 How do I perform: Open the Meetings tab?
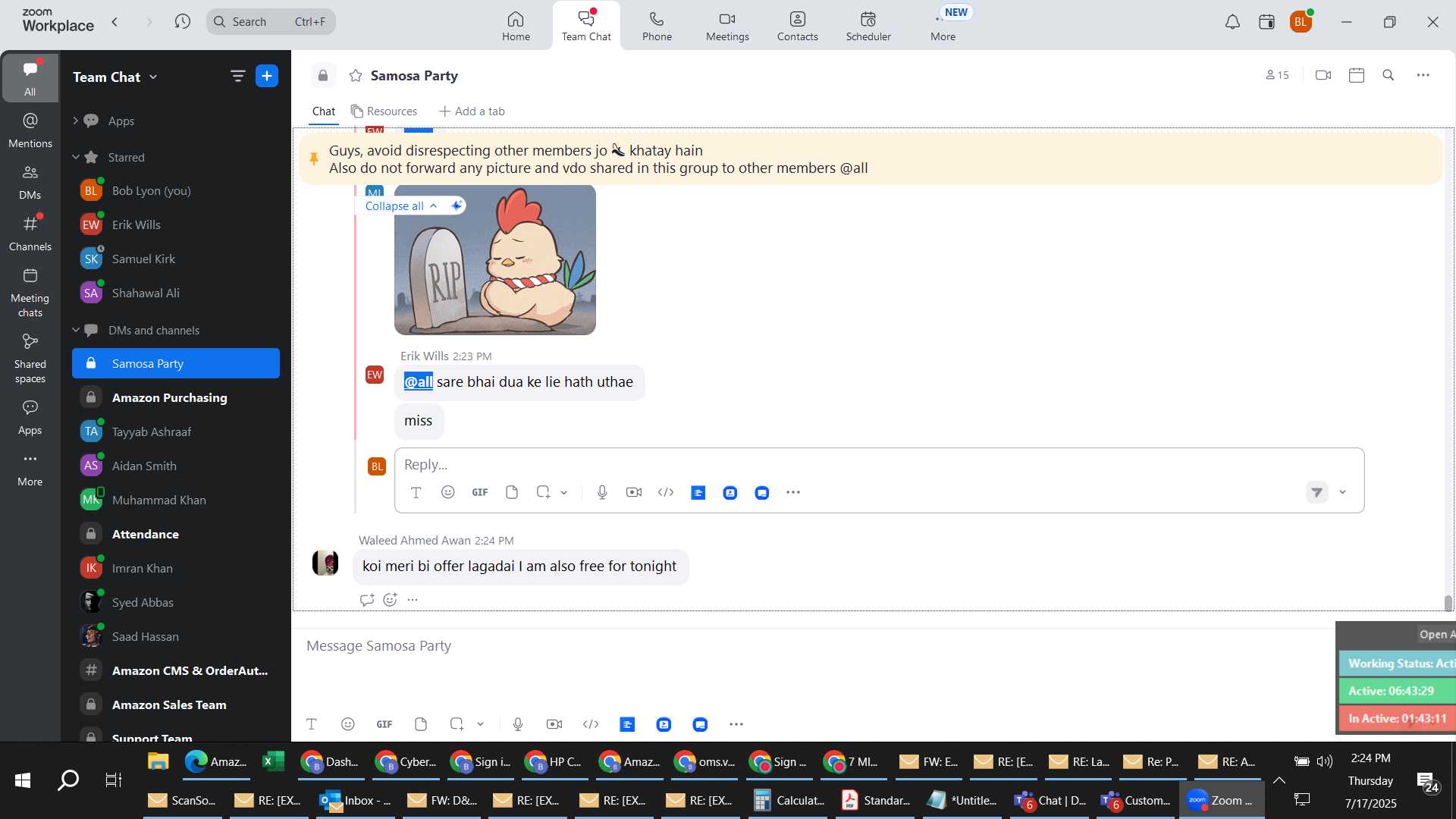click(727, 26)
